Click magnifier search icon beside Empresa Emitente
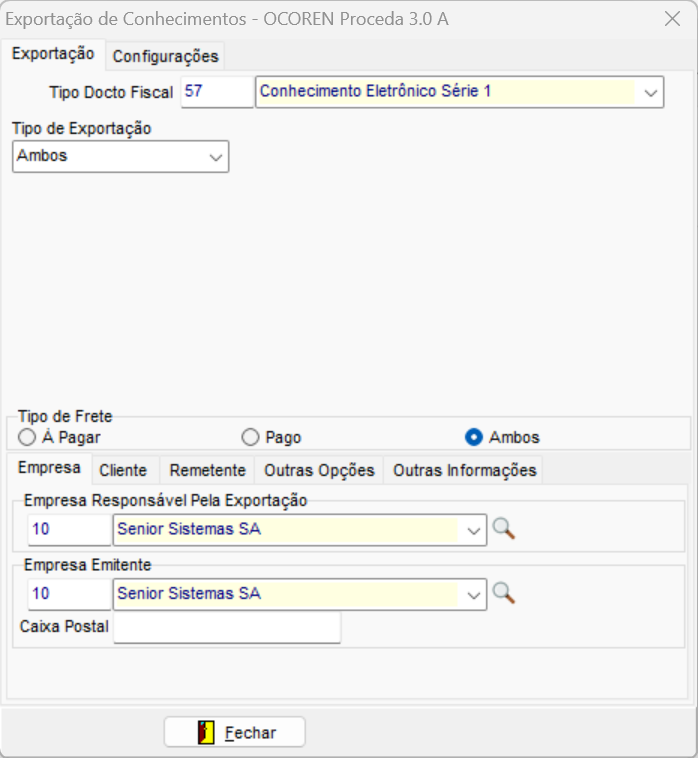Viewport: 698px width, 758px height. (x=504, y=594)
